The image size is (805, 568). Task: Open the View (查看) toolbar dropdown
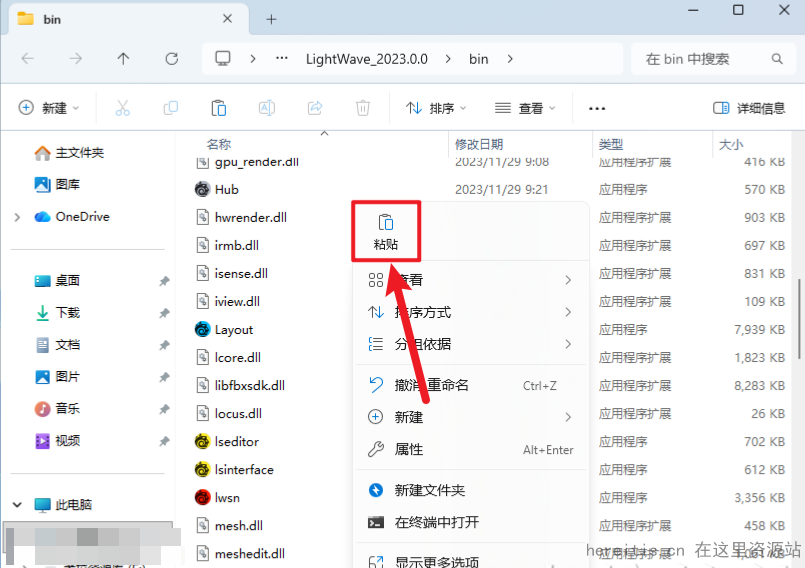[x=525, y=108]
